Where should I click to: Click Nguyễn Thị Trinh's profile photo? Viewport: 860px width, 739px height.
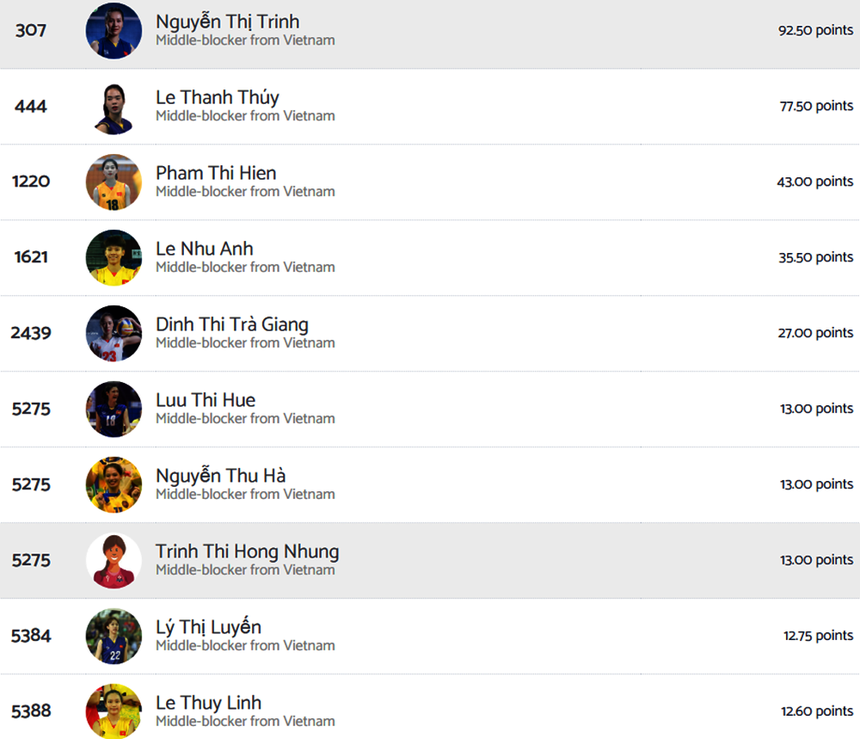point(113,31)
